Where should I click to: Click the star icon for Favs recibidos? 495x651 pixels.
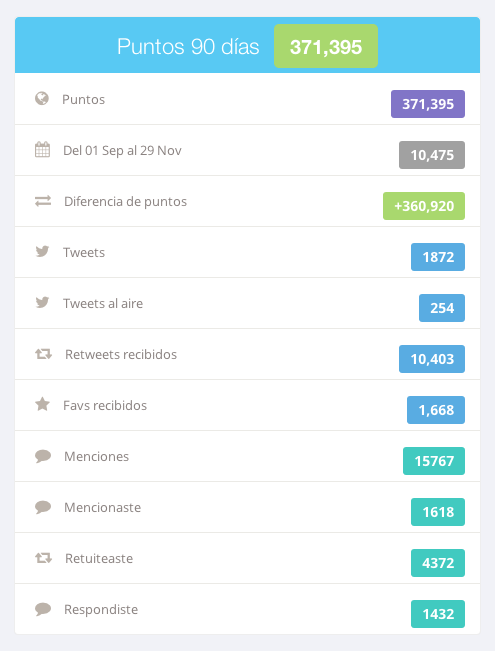point(42,404)
